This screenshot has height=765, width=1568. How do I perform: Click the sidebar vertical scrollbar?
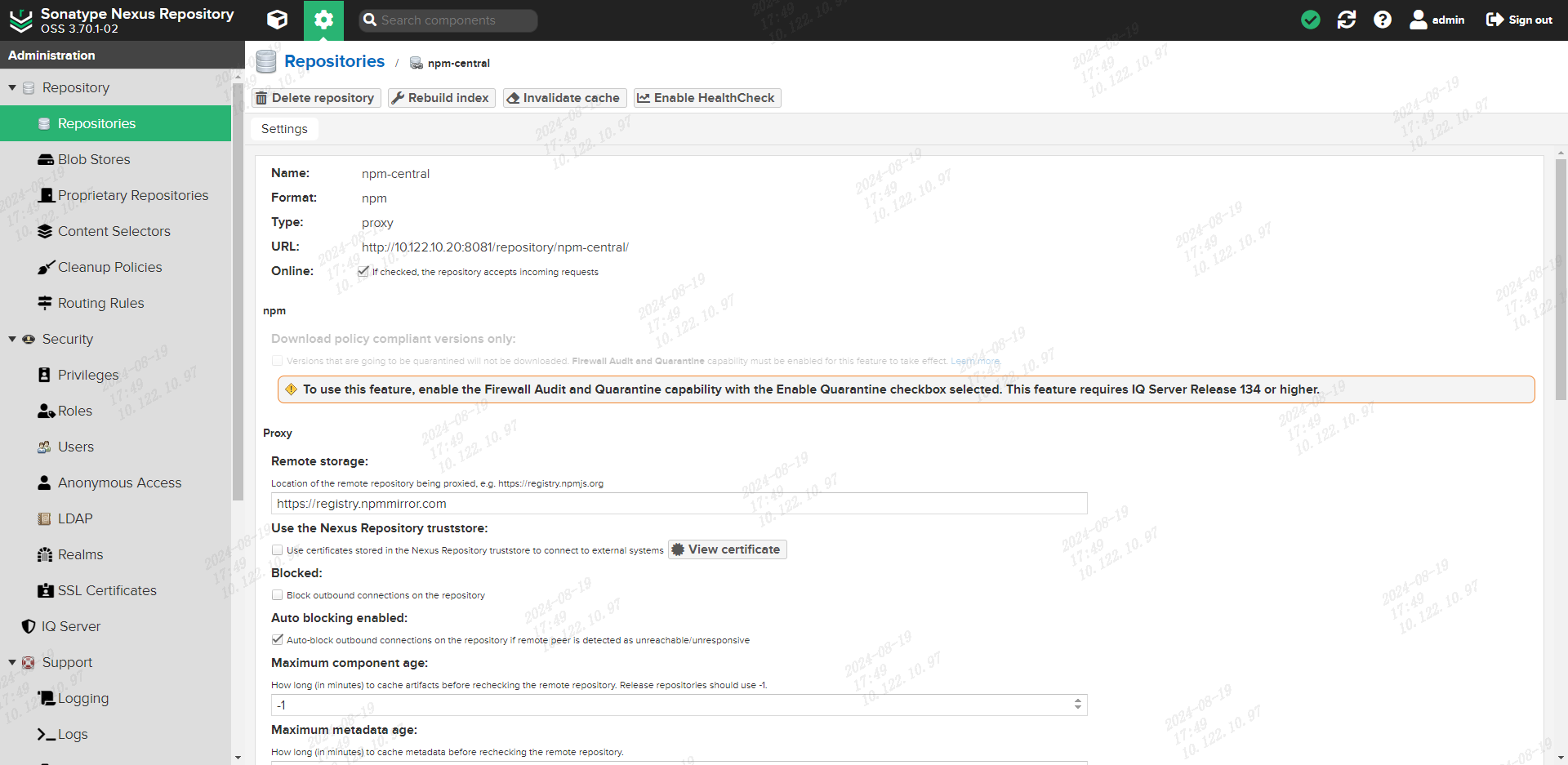[x=238, y=290]
